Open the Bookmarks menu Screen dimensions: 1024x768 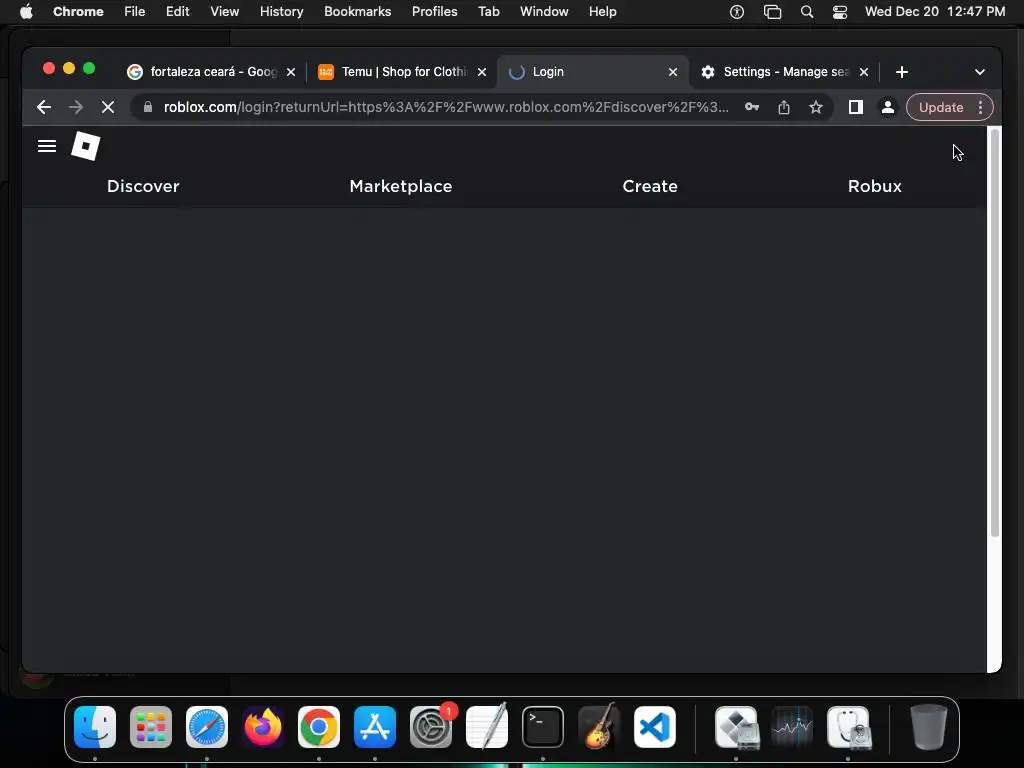[357, 11]
